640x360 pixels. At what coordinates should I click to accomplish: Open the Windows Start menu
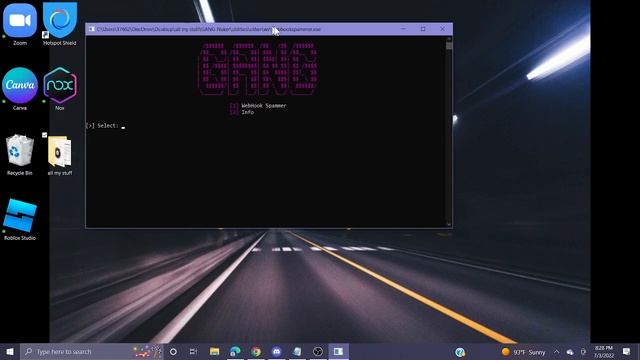click(x=10, y=351)
